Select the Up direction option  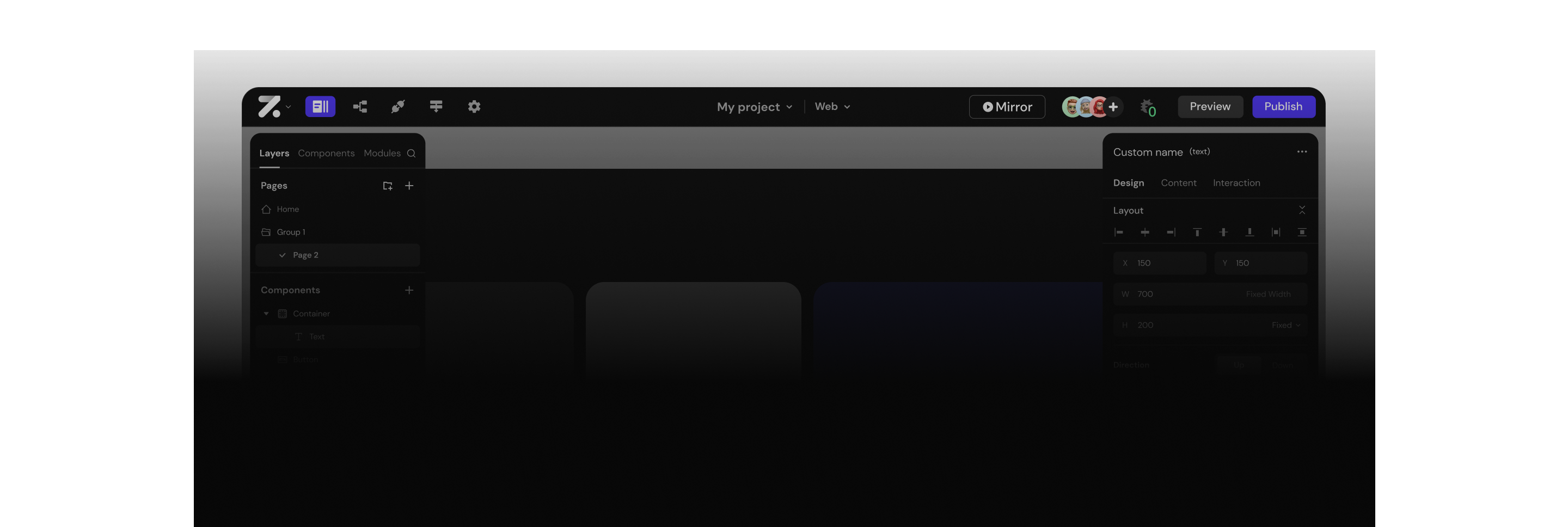[x=1238, y=365]
